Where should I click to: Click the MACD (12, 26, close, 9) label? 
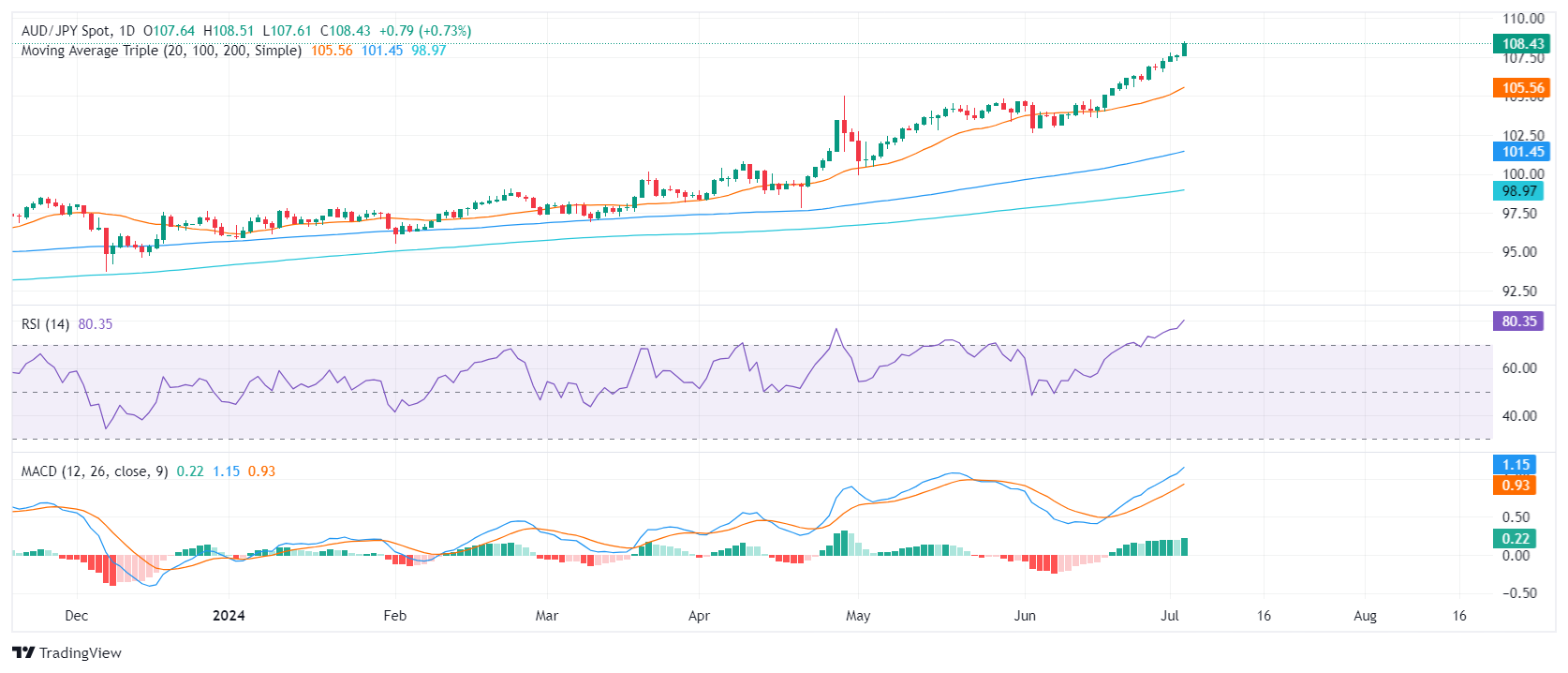[95, 471]
